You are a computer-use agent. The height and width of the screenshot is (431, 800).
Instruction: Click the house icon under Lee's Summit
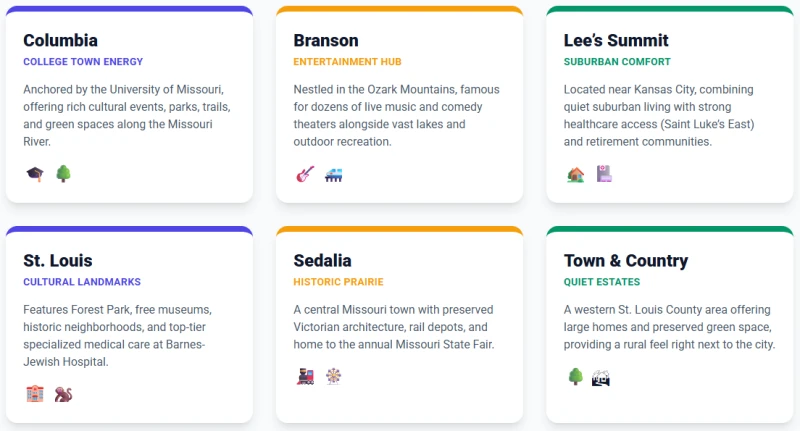[x=575, y=174]
